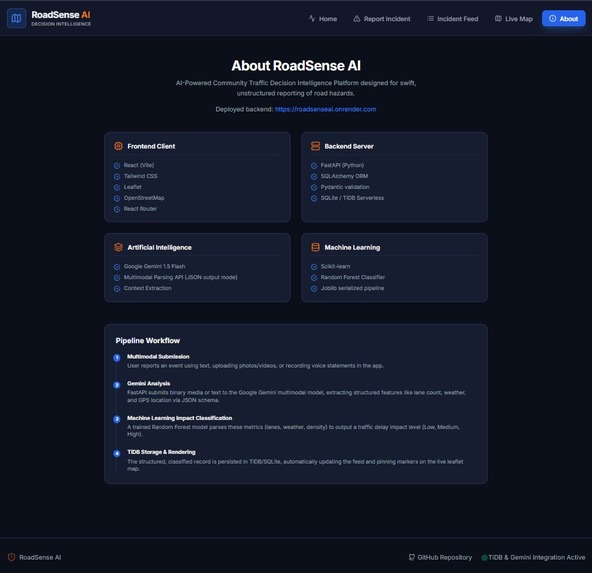Click the Frontend Client card title

point(151,146)
